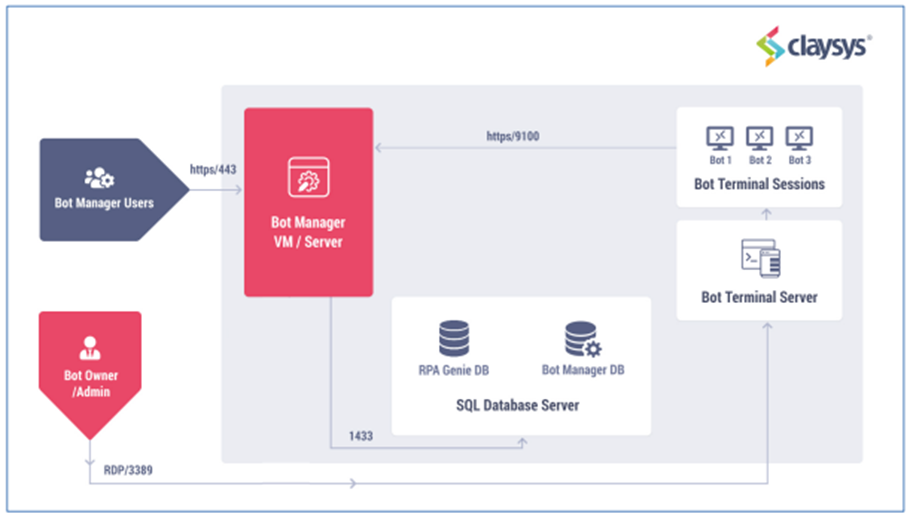Click the 'Bot Manager Users' label

tap(104, 203)
